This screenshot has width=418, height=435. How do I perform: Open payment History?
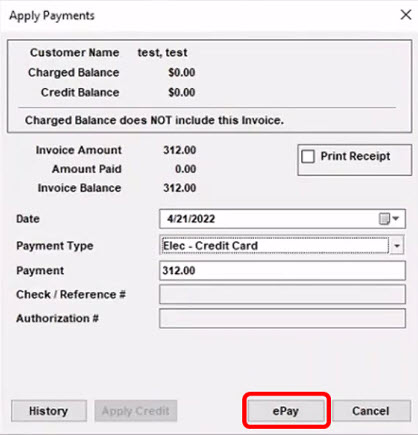pos(49,411)
